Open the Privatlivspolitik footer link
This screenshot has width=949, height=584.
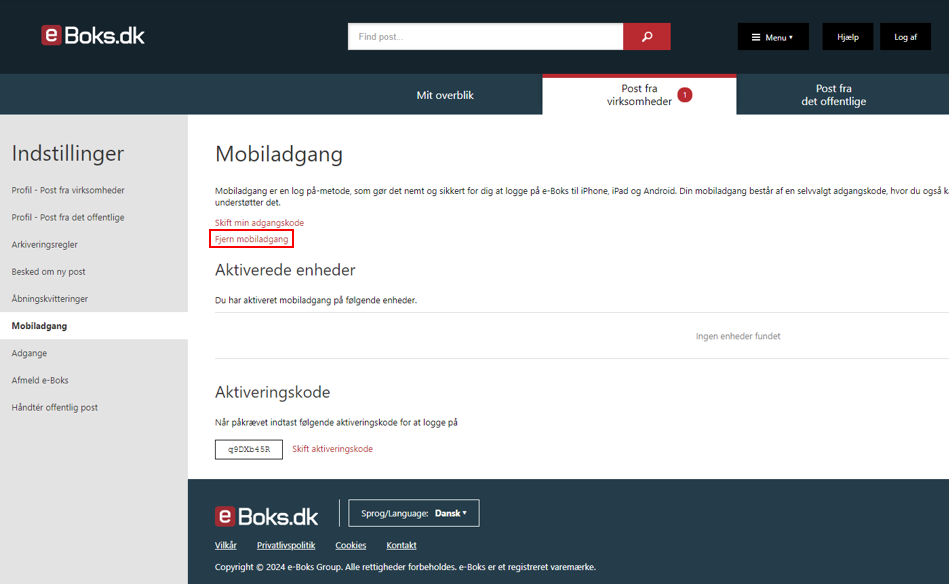[x=286, y=545]
